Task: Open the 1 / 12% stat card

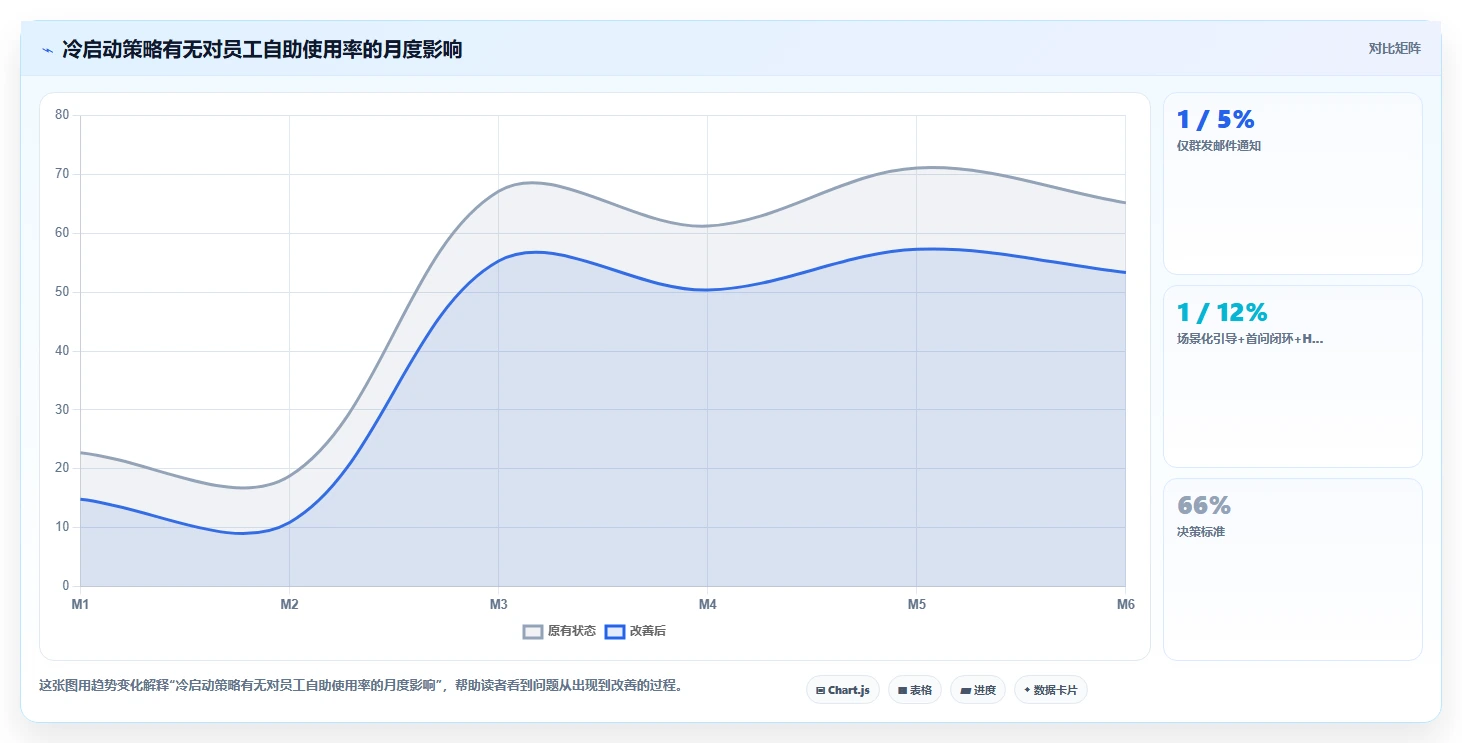Action: click(x=1293, y=376)
